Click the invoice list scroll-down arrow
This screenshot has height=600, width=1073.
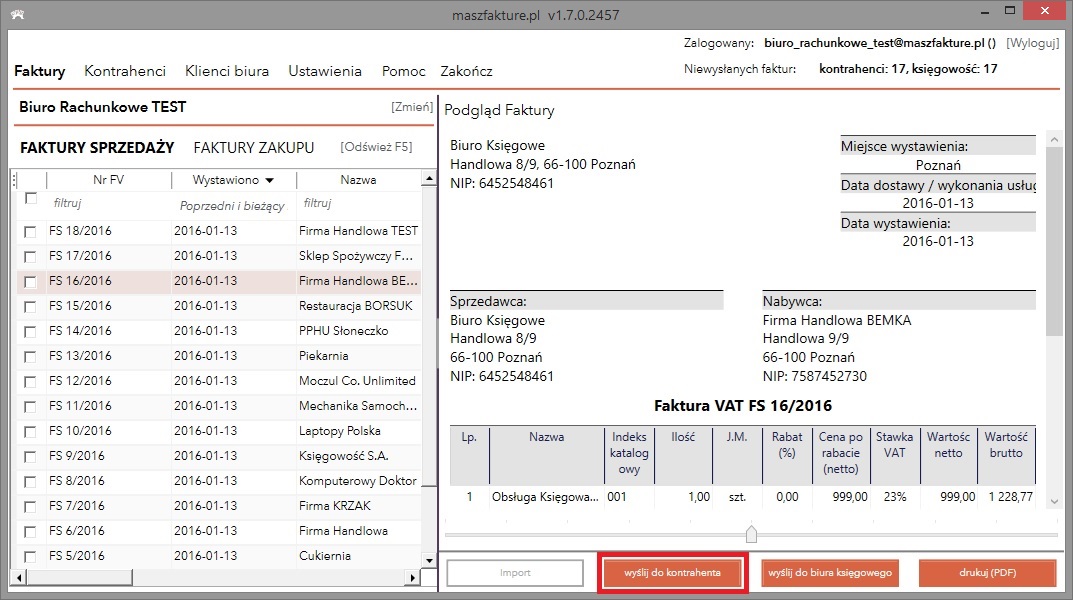[x=429, y=560]
